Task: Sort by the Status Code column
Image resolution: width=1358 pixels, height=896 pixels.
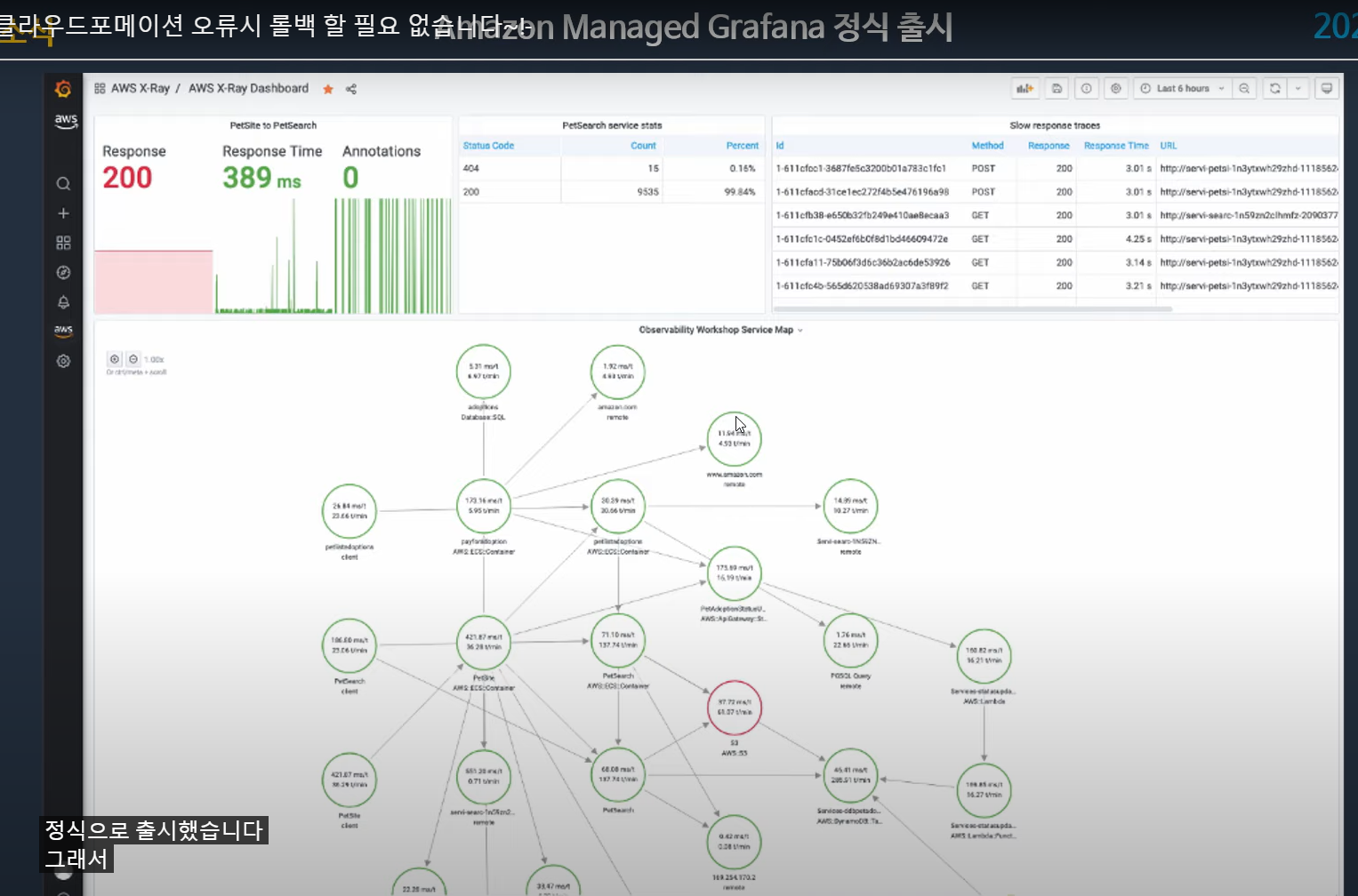Action: point(488,146)
